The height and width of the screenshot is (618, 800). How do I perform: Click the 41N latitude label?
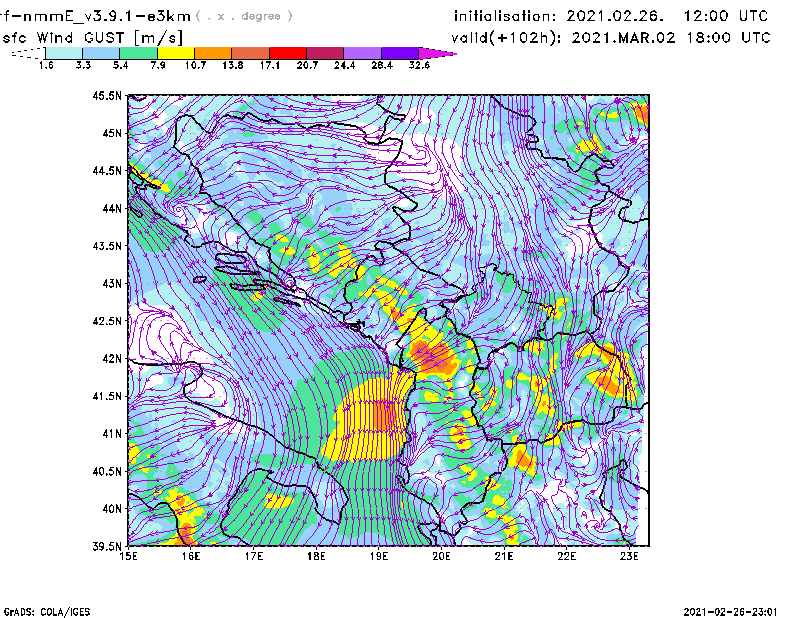pyautogui.click(x=112, y=434)
